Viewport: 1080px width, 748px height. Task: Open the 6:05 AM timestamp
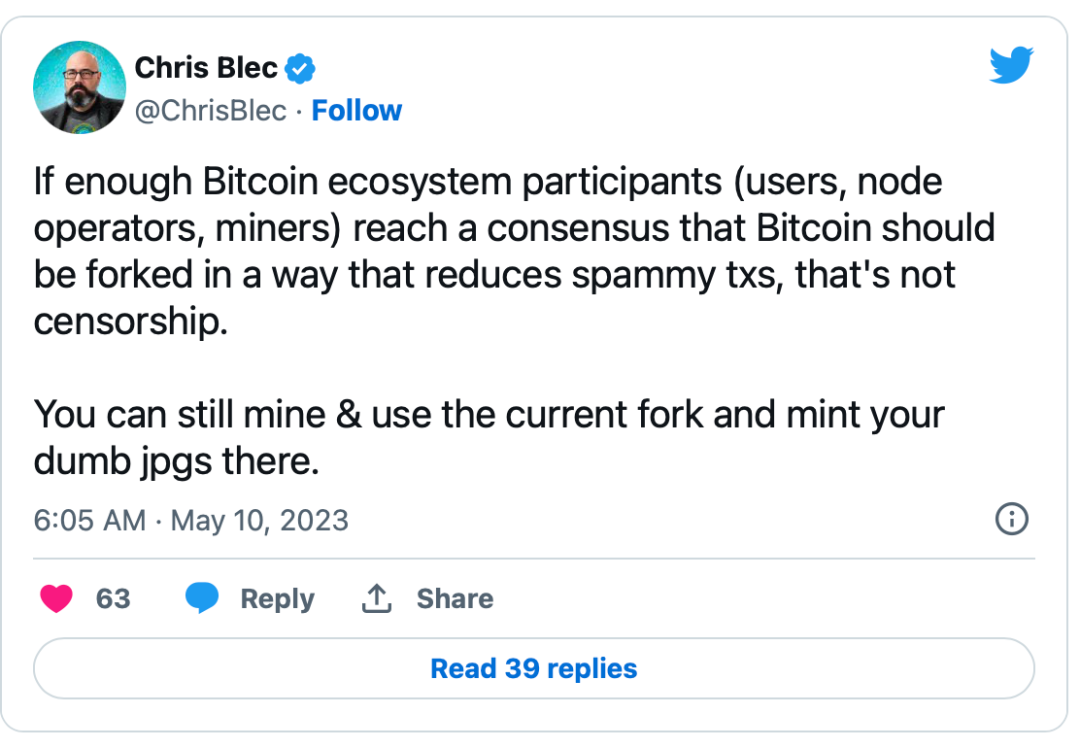pyautogui.click(x=90, y=520)
